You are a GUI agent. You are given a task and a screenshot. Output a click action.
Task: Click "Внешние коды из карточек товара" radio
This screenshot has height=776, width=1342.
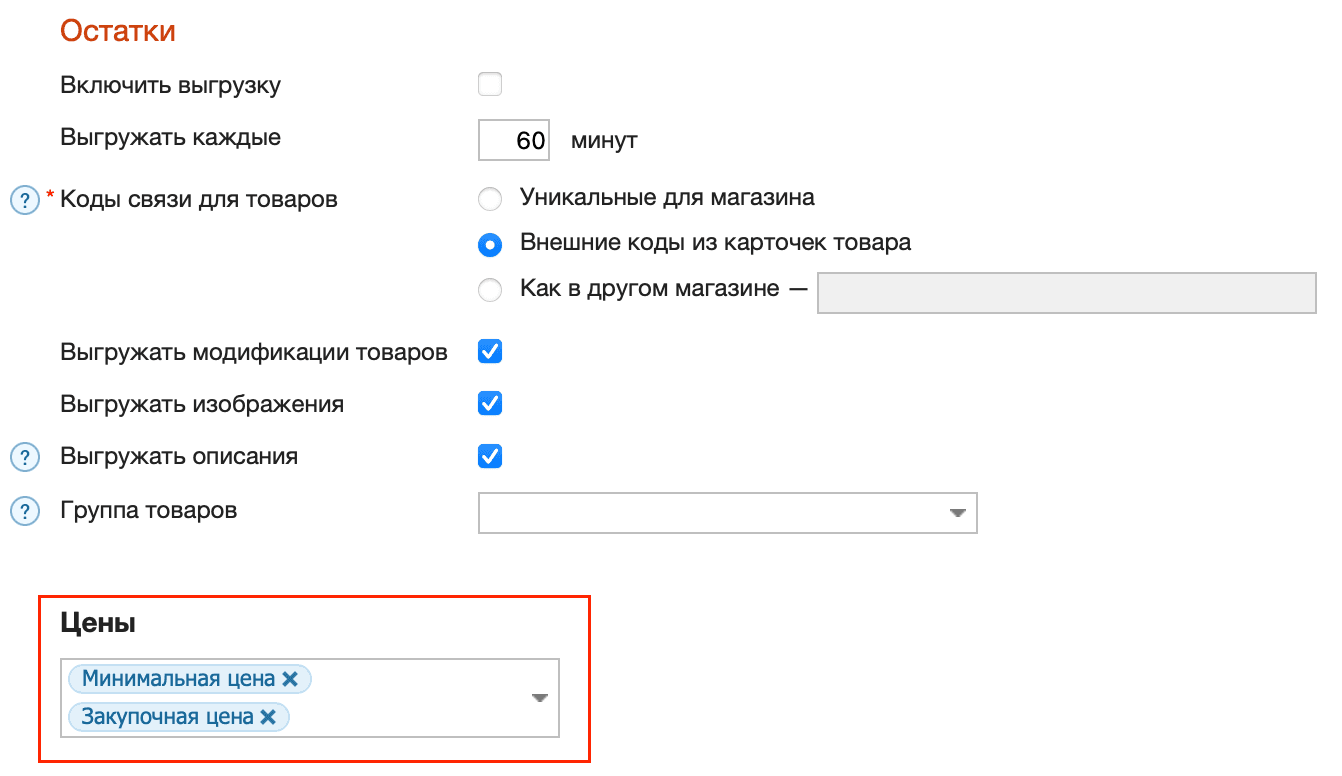(489, 244)
